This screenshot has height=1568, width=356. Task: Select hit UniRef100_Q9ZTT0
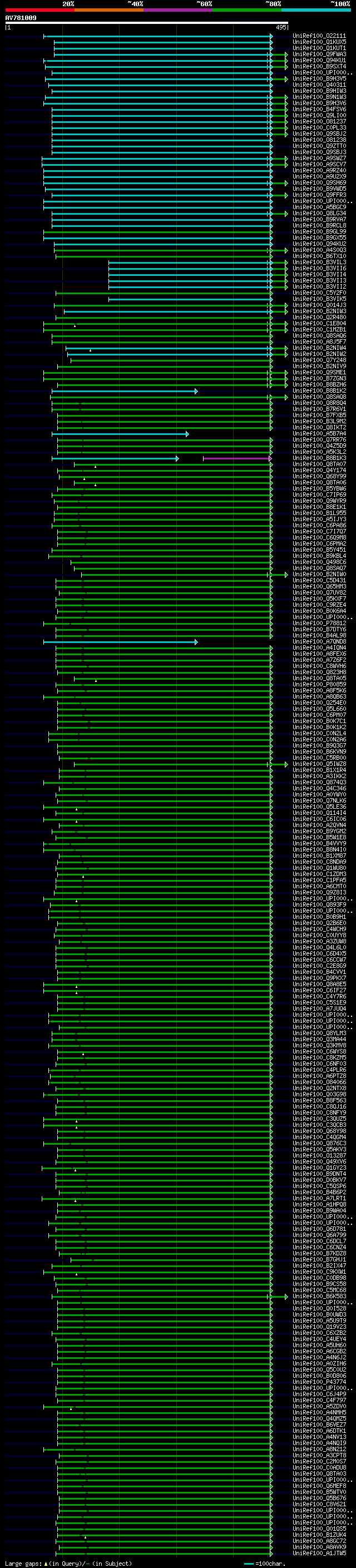(x=319, y=146)
